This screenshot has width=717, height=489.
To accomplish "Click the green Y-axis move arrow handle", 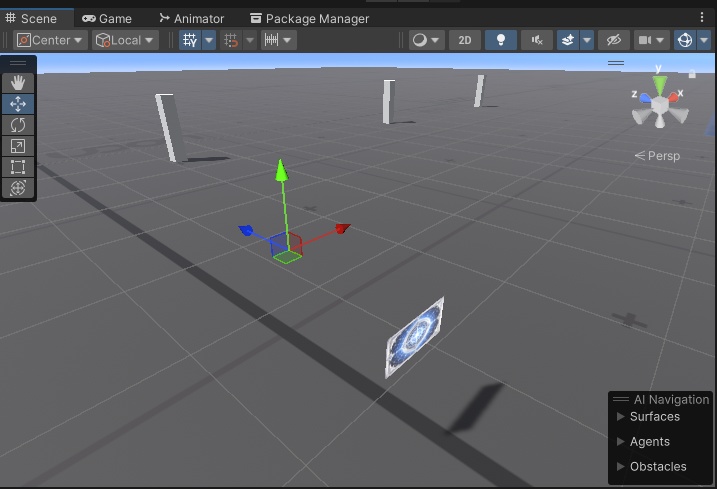I will click(281, 170).
